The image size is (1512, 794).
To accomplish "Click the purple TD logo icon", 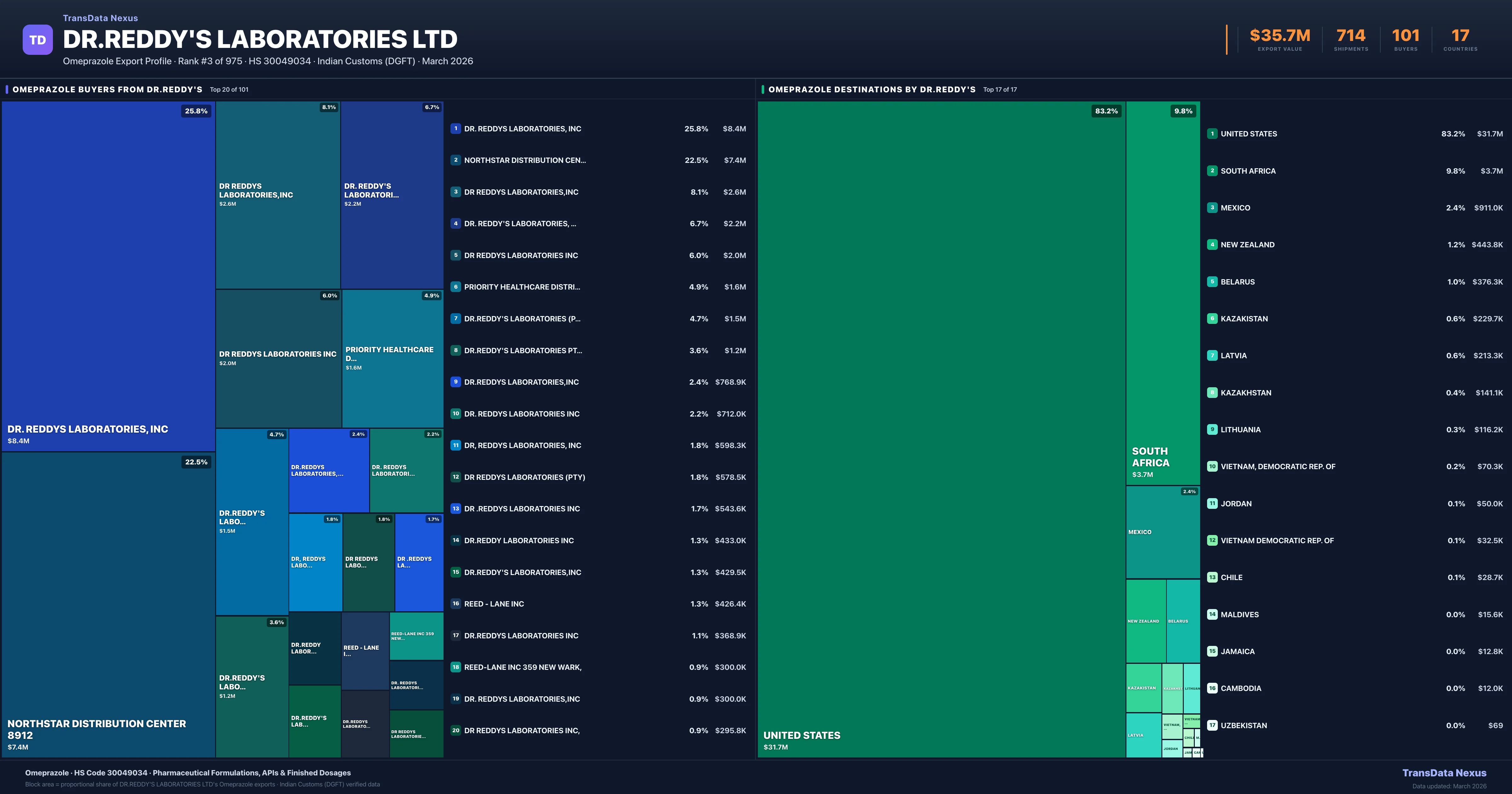I will [37, 40].
